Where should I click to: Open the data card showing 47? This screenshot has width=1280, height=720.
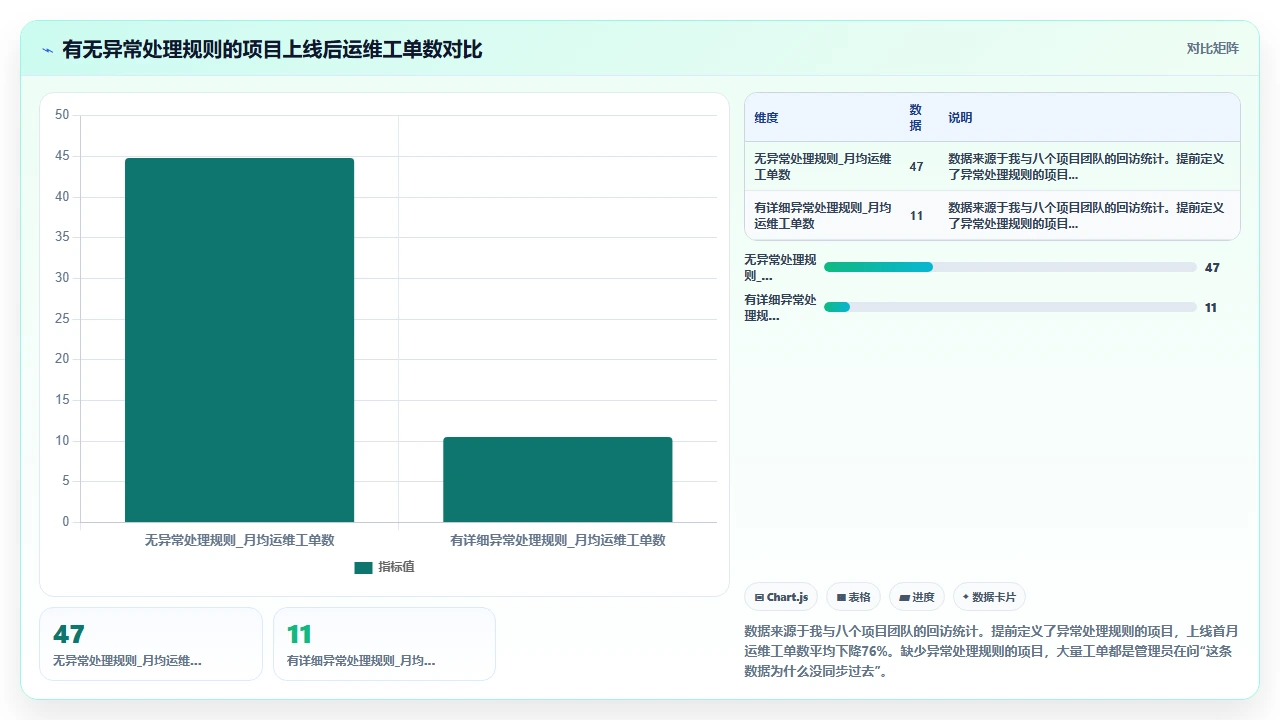(x=151, y=644)
